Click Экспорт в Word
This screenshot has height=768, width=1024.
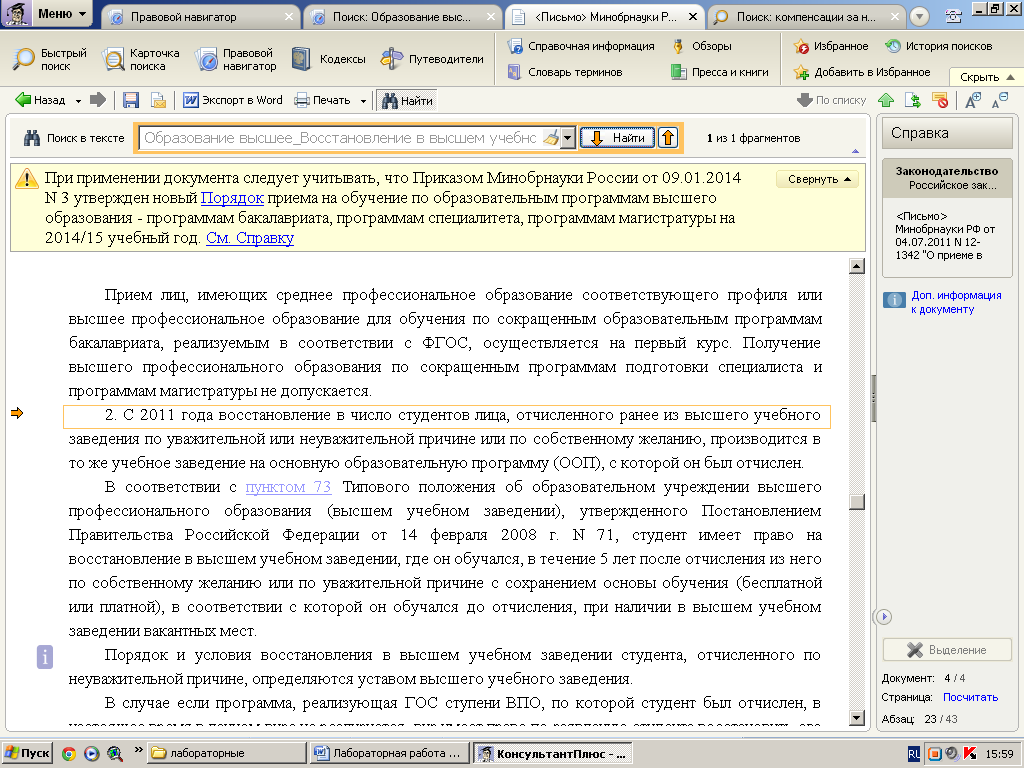click(233, 100)
